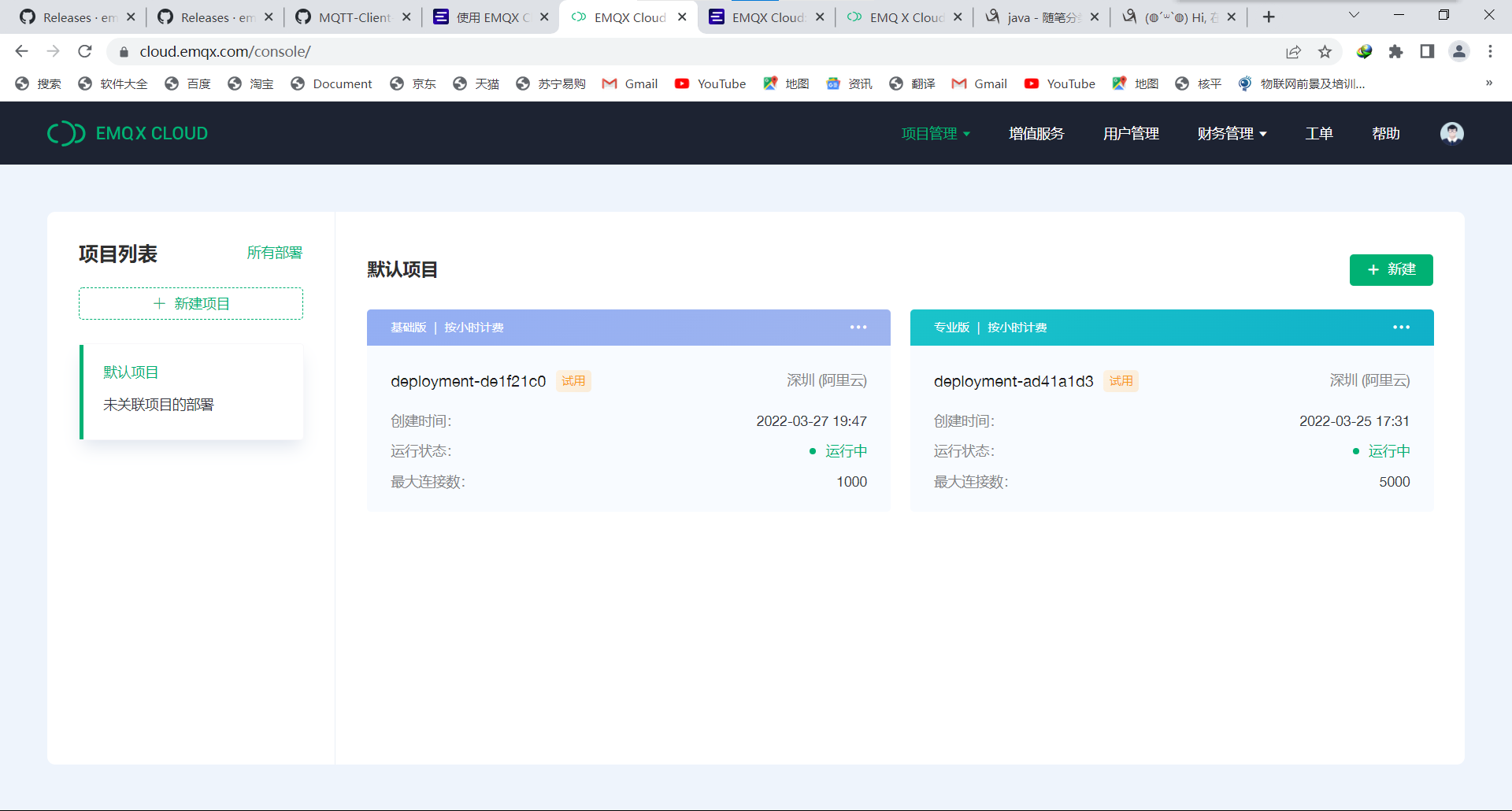This screenshot has height=811, width=1512.
Task: Open new browser tab
Action: click(x=1269, y=17)
